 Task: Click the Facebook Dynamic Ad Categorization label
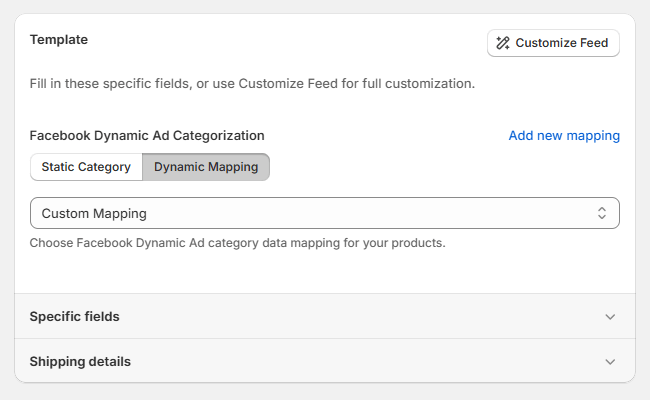147,136
